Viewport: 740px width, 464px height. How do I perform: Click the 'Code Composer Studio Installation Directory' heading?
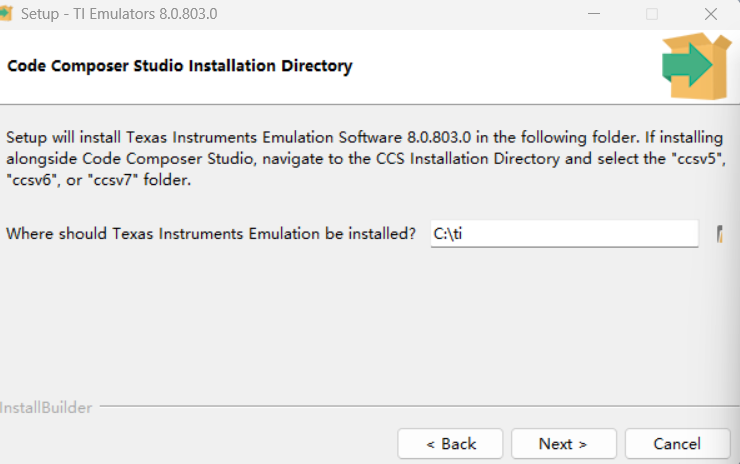pyautogui.click(x=180, y=66)
